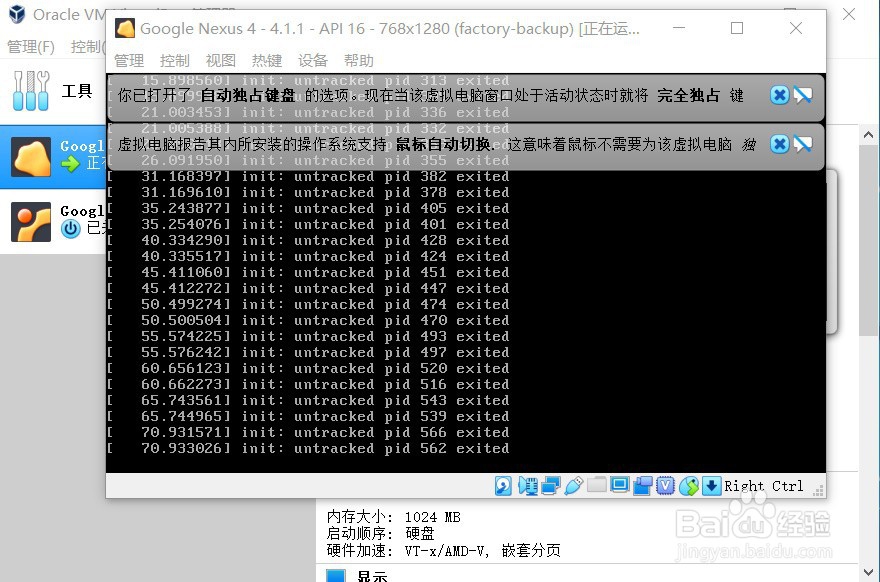The width and height of the screenshot is (880, 582).
Task: Click the 工具 tools icon in VirtualBox Manager
Action: [x=31, y=90]
